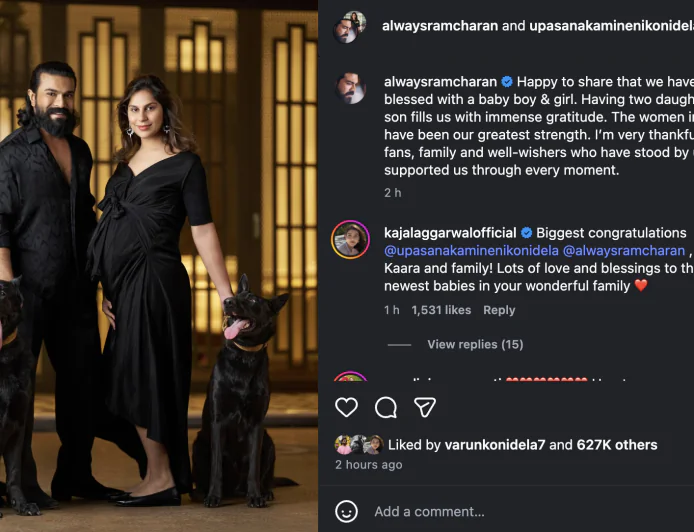This screenshot has height=532, width=694.
Task: Expand View replies (15)
Action: pos(475,345)
